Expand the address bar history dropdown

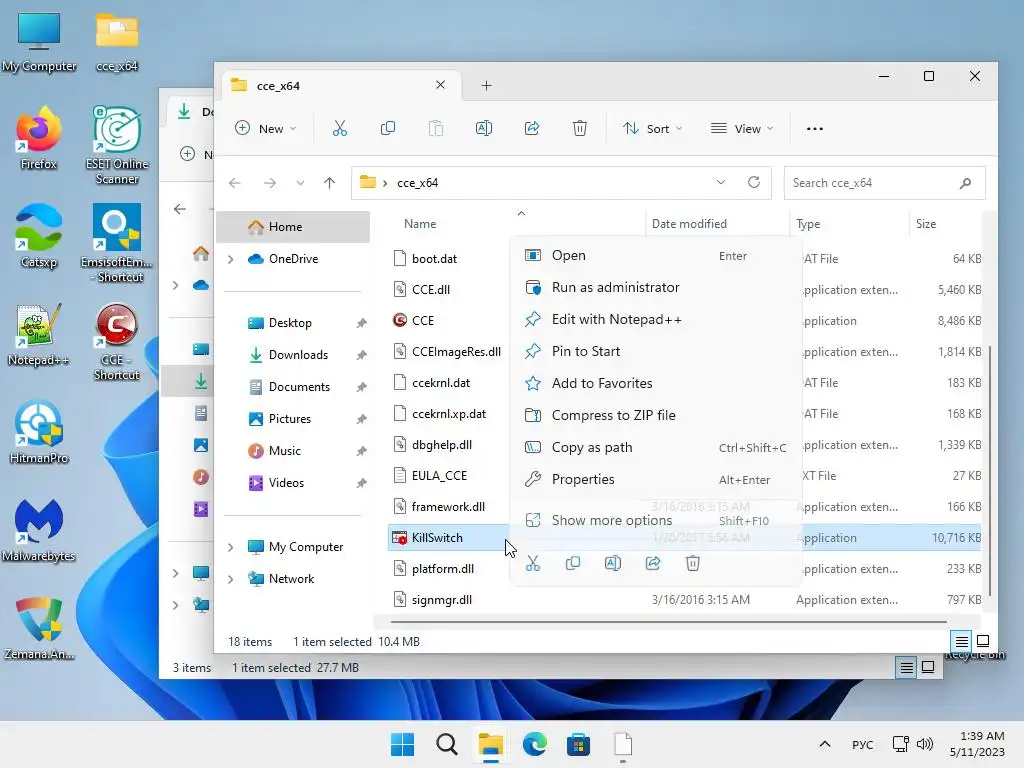point(721,182)
